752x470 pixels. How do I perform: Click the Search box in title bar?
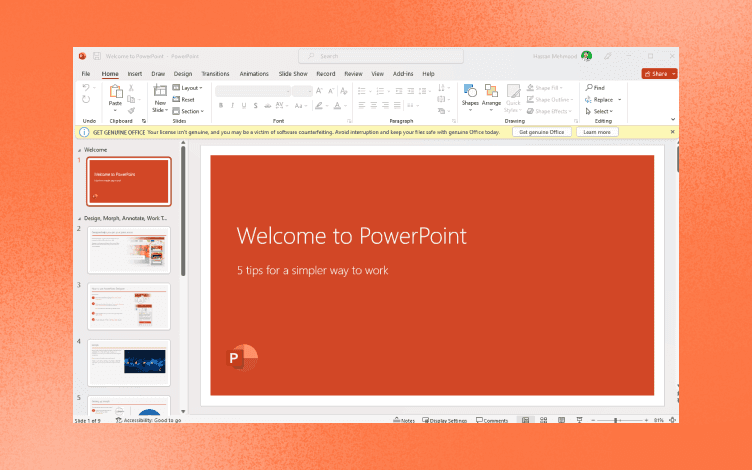(x=381, y=56)
